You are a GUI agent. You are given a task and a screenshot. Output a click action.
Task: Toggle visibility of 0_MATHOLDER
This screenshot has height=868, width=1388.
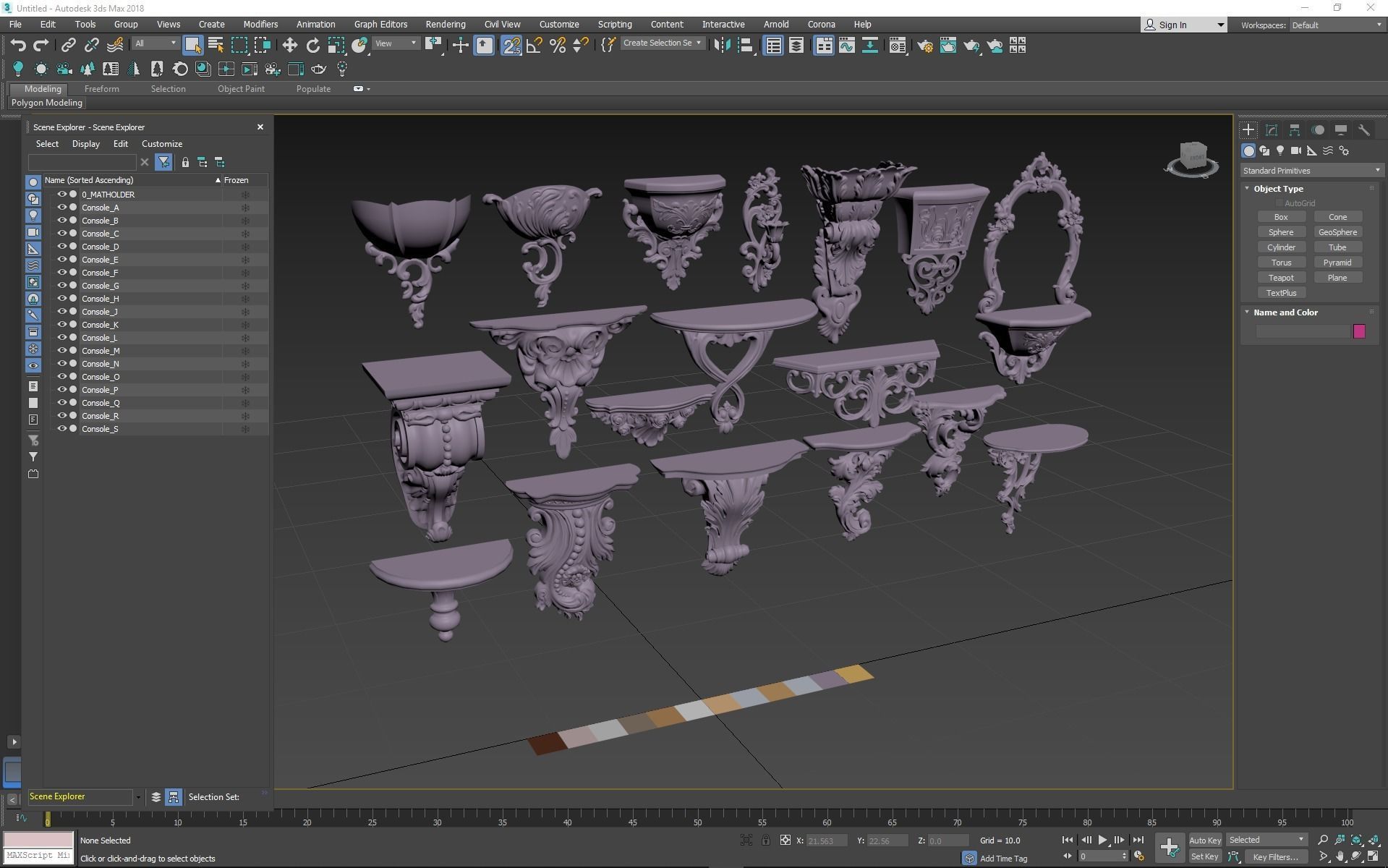[62, 195]
